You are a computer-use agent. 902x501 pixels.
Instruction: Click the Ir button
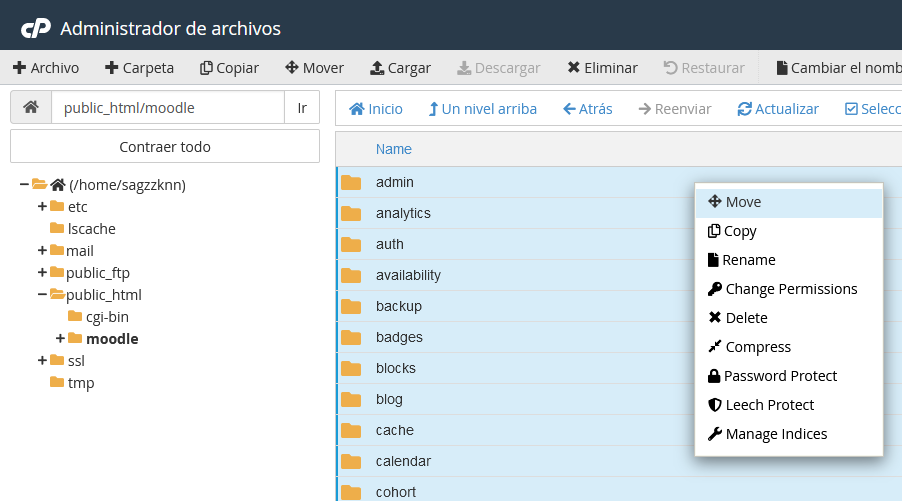[x=302, y=108]
